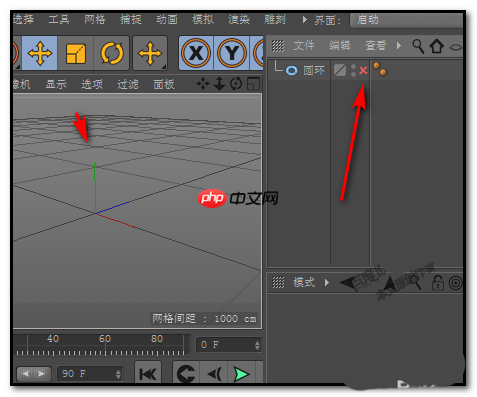Expand more Object Manager menus arrow
The height and width of the screenshot is (397, 477).
point(399,46)
